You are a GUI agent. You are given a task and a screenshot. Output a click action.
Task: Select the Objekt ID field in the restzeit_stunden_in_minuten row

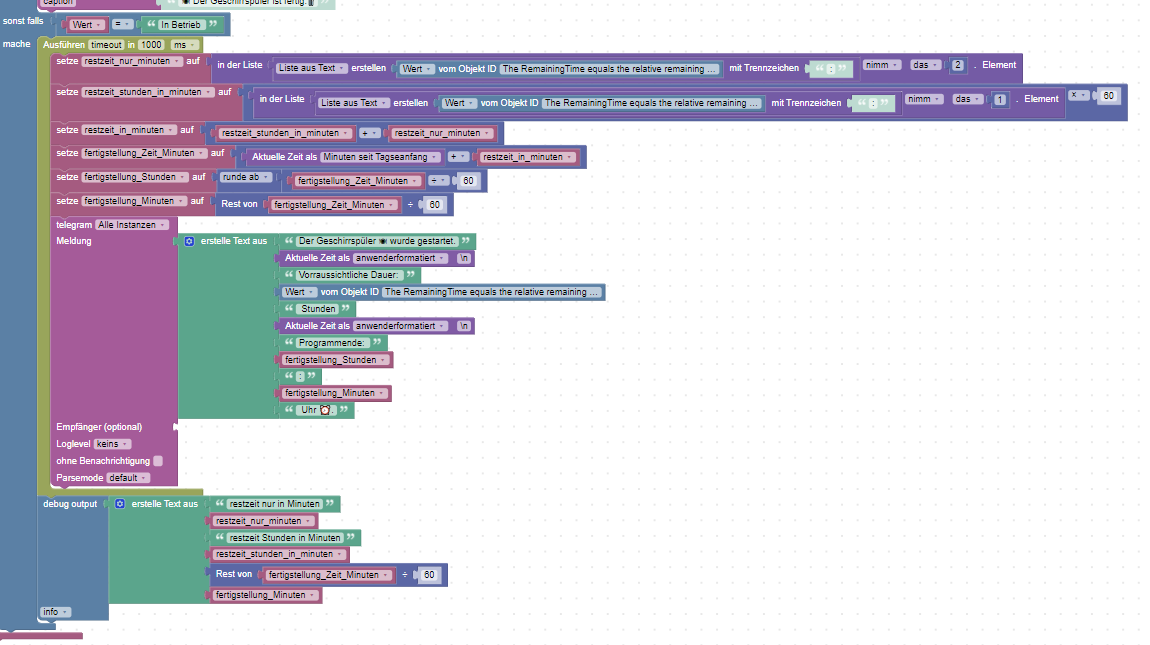651,103
